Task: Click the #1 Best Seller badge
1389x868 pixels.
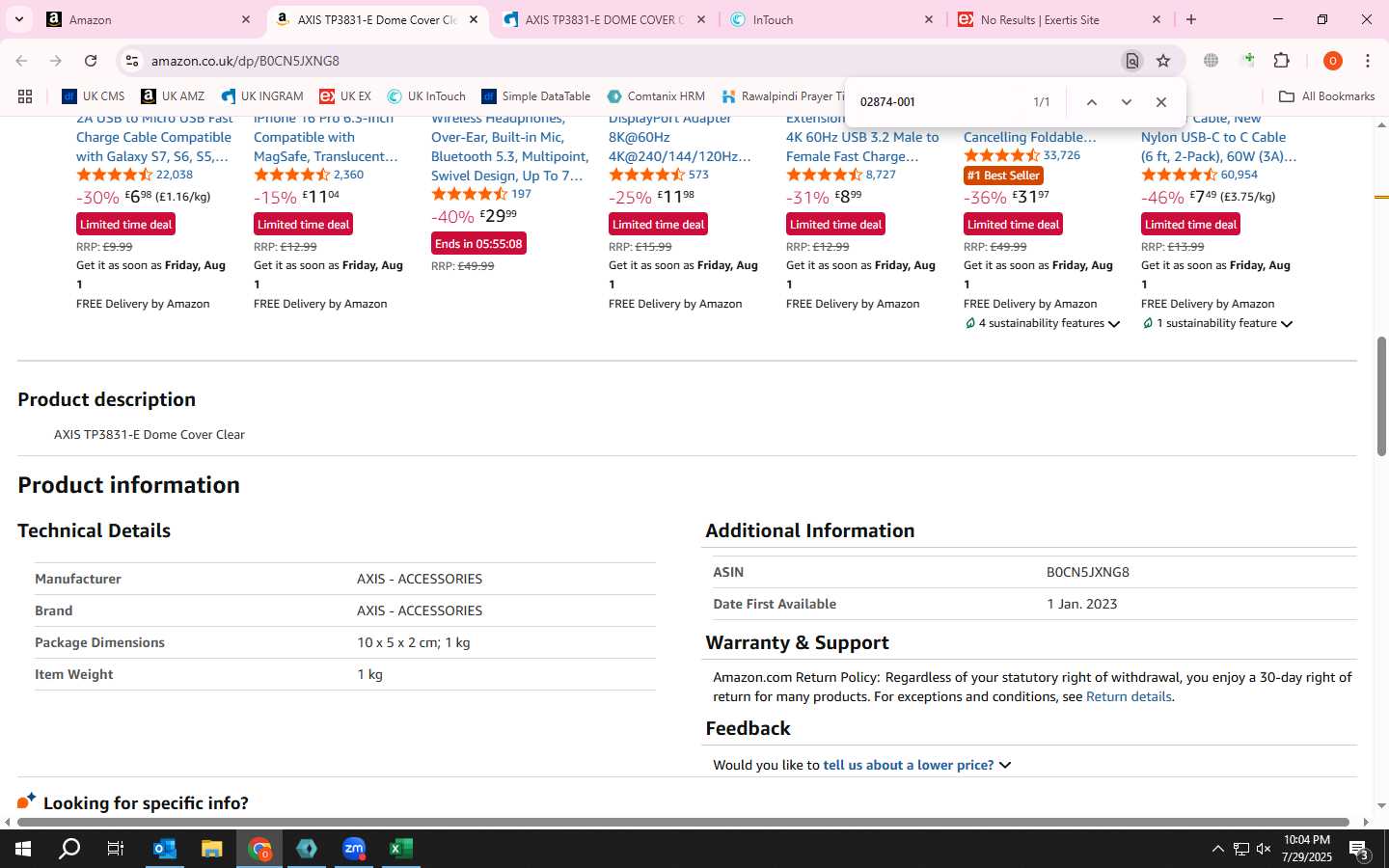Action: click(1003, 176)
